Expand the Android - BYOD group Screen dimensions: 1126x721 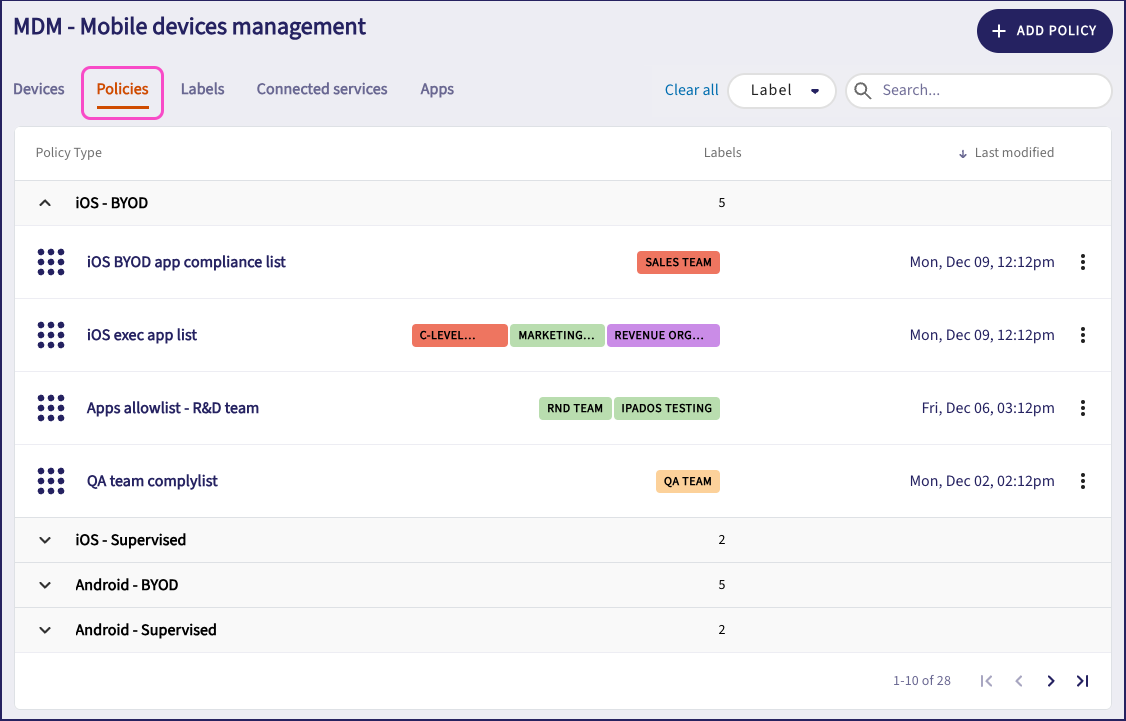tap(44, 585)
